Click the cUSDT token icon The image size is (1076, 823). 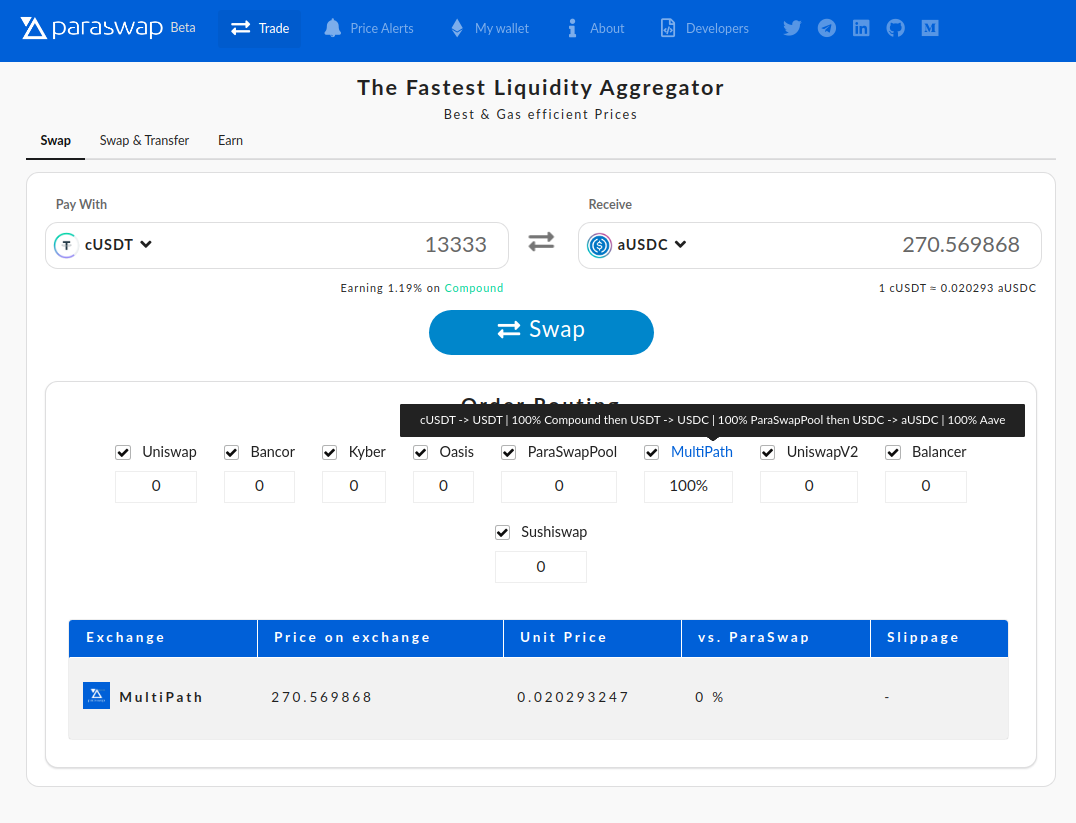pos(66,245)
